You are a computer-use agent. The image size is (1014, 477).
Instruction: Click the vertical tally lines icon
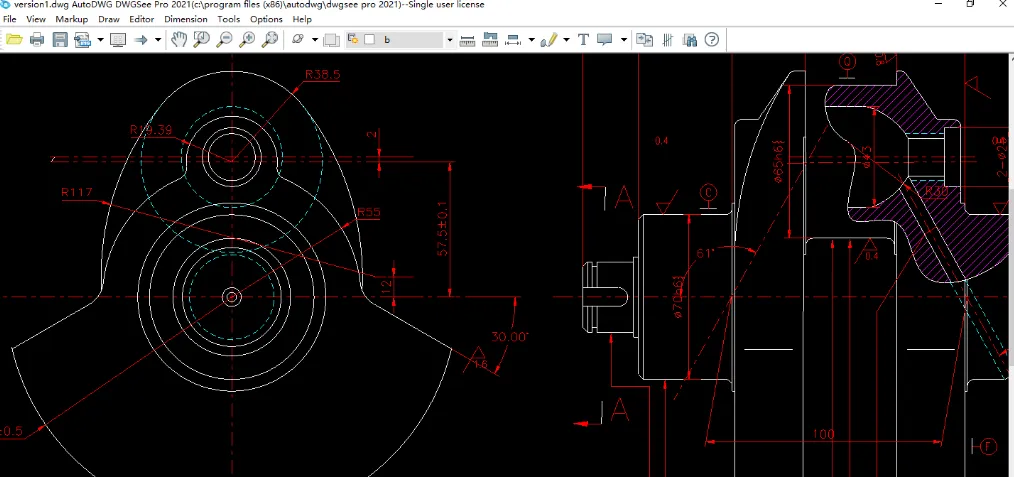point(668,40)
